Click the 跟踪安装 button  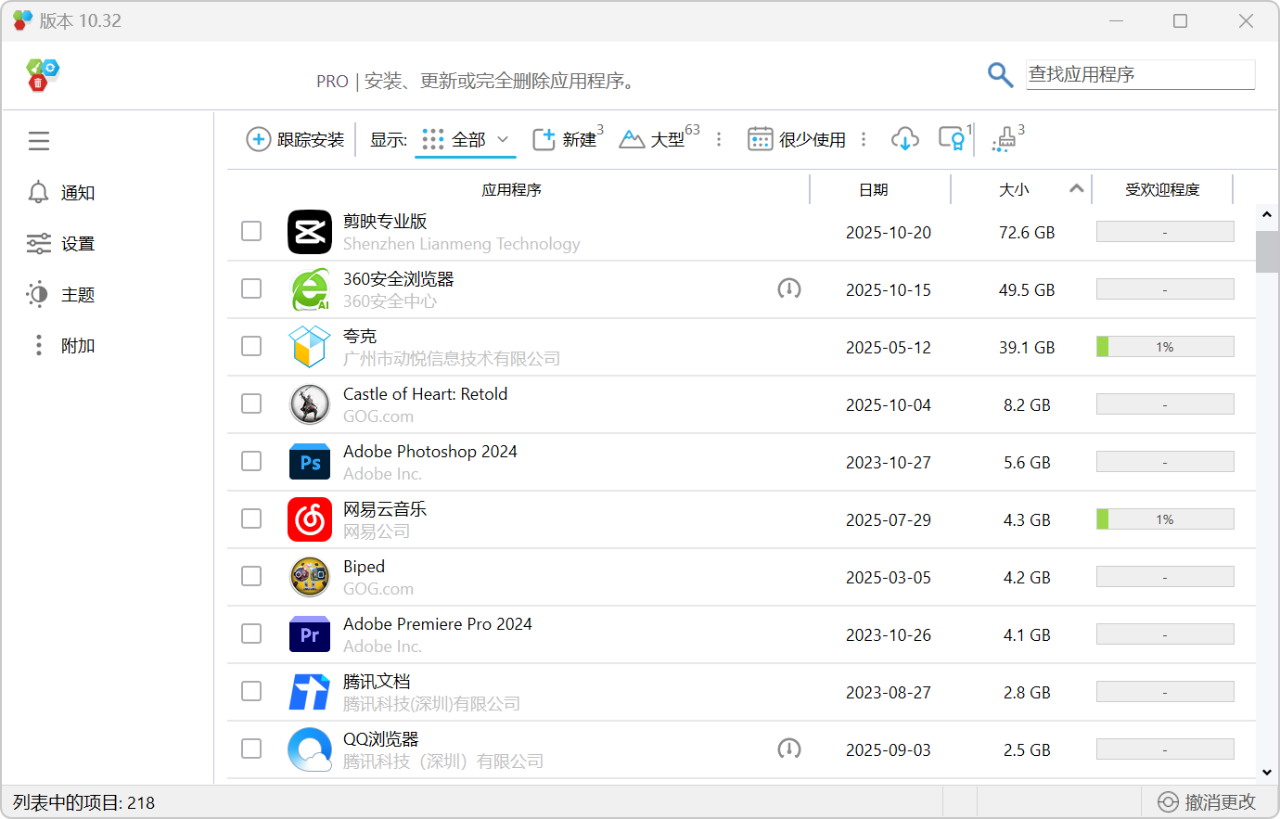click(x=296, y=140)
